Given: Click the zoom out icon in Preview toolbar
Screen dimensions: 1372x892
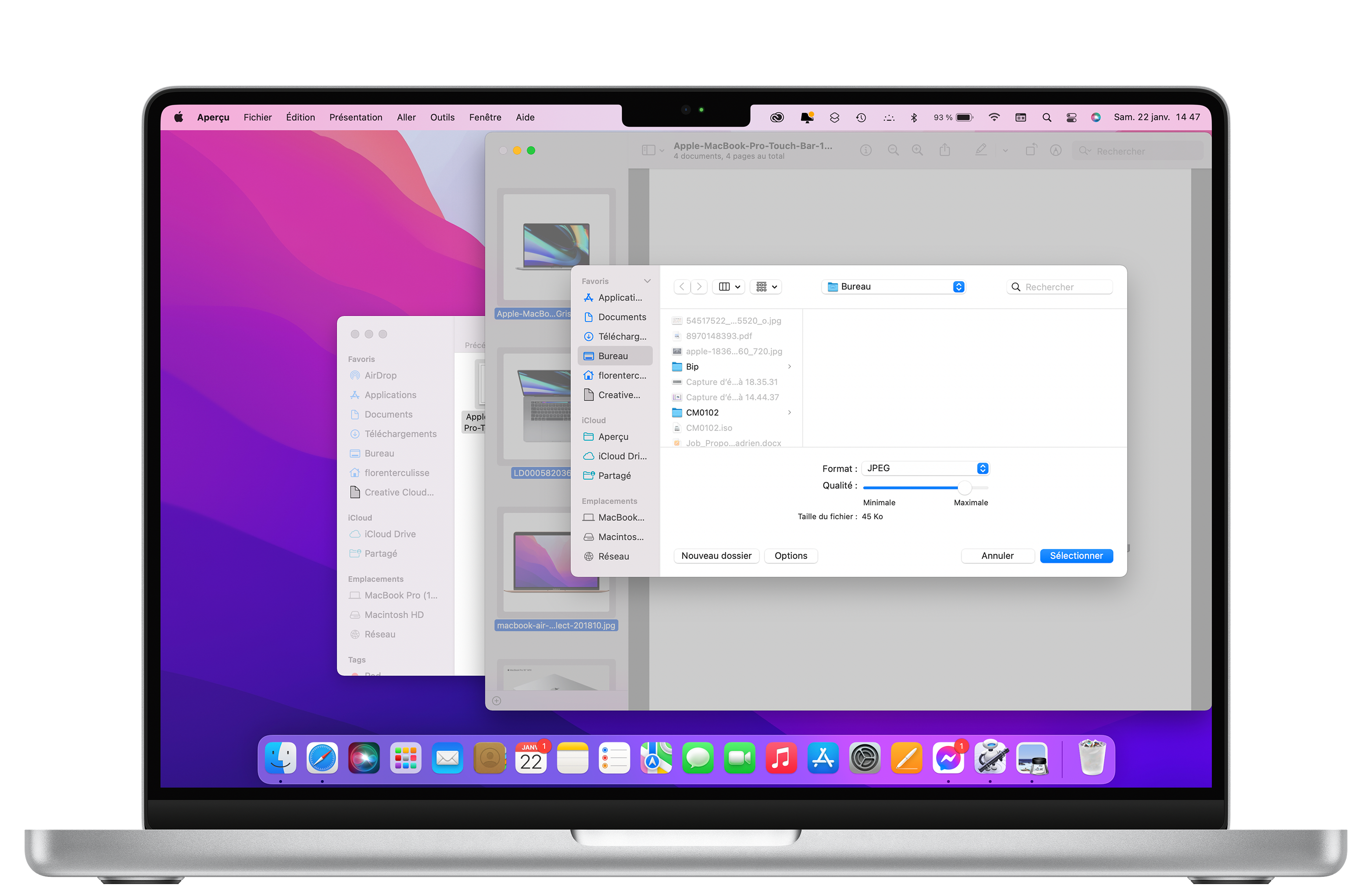Looking at the screenshot, I should tap(893, 150).
